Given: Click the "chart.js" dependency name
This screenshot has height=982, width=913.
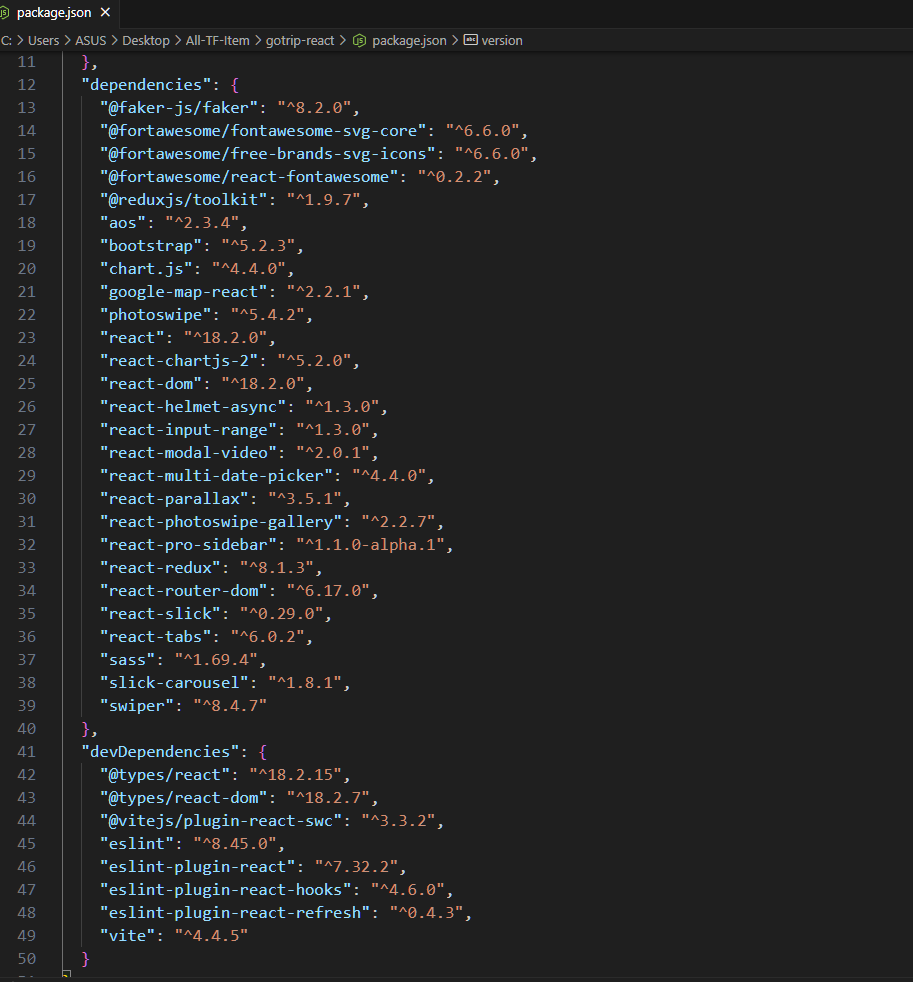Looking at the screenshot, I should click(x=146, y=269).
